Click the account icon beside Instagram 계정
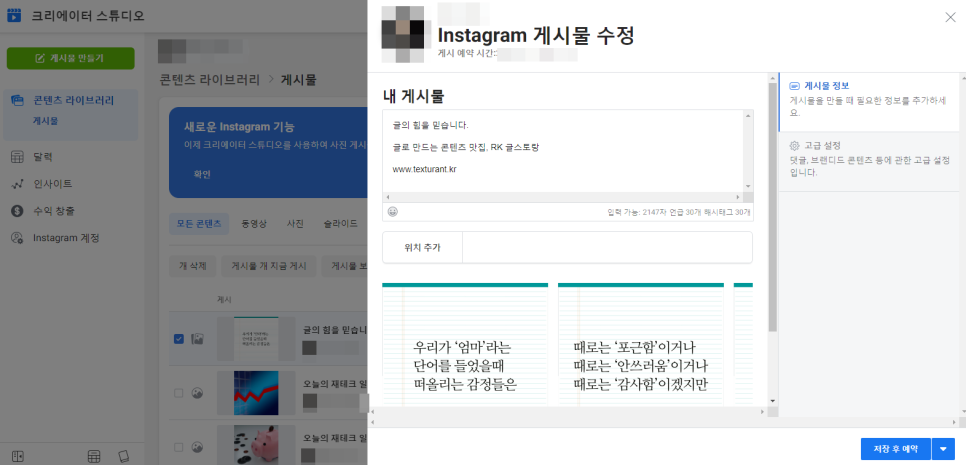Viewport: 966px width, 465px height. point(17,238)
